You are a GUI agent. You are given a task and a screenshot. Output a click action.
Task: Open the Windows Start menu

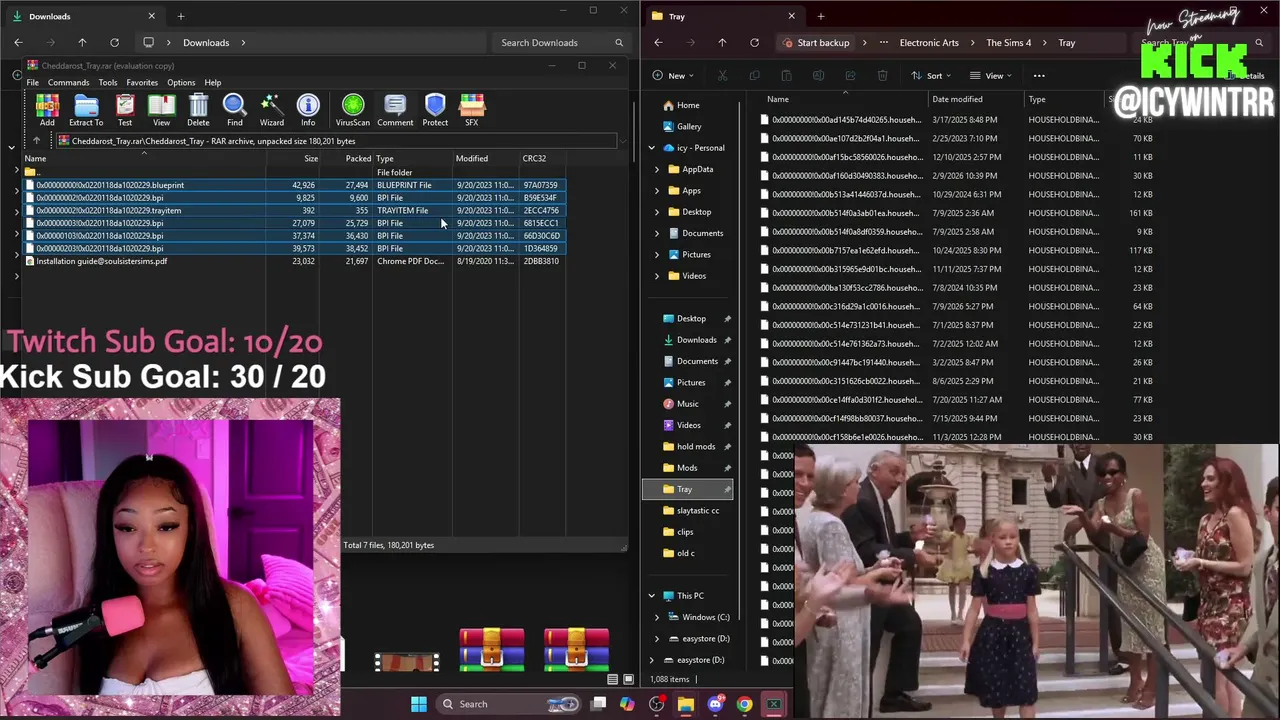419,704
